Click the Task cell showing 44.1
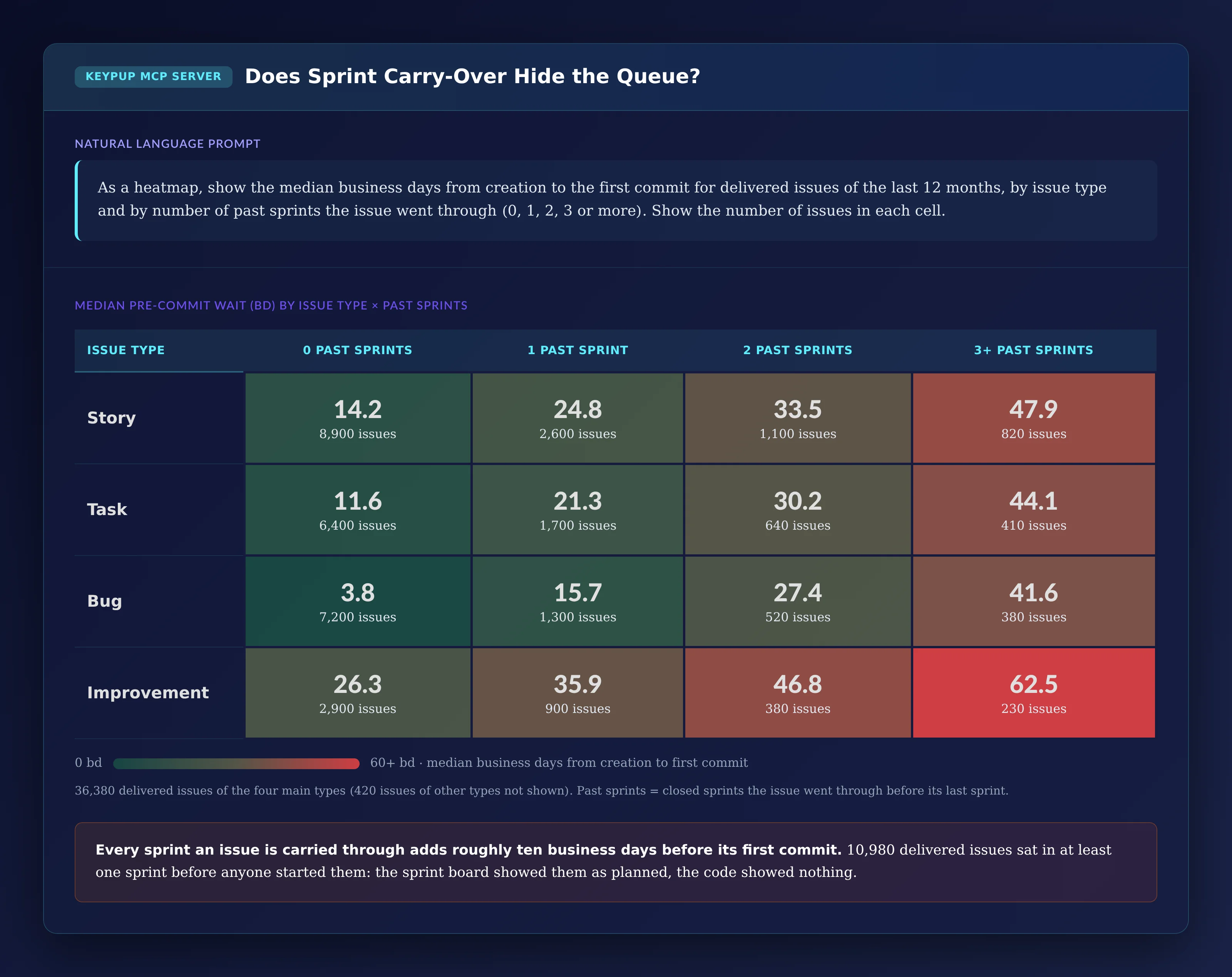This screenshot has height=977, width=1232. (x=1034, y=510)
